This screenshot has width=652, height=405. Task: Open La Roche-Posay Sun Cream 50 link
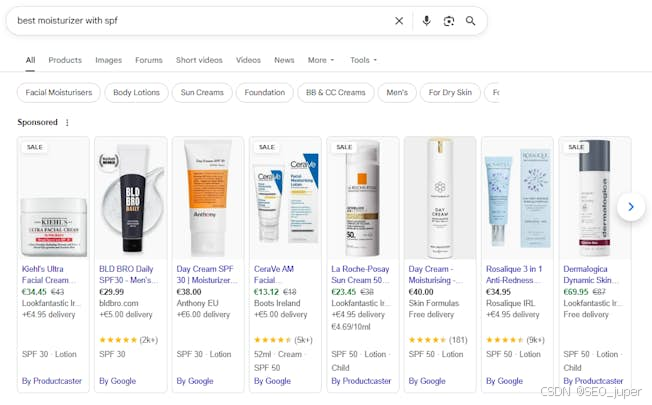[x=361, y=274]
